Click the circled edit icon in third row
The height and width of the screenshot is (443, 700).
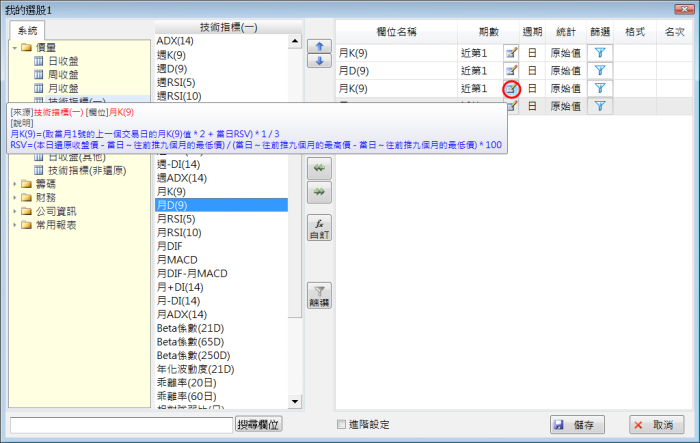pyautogui.click(x=511, y=89)
